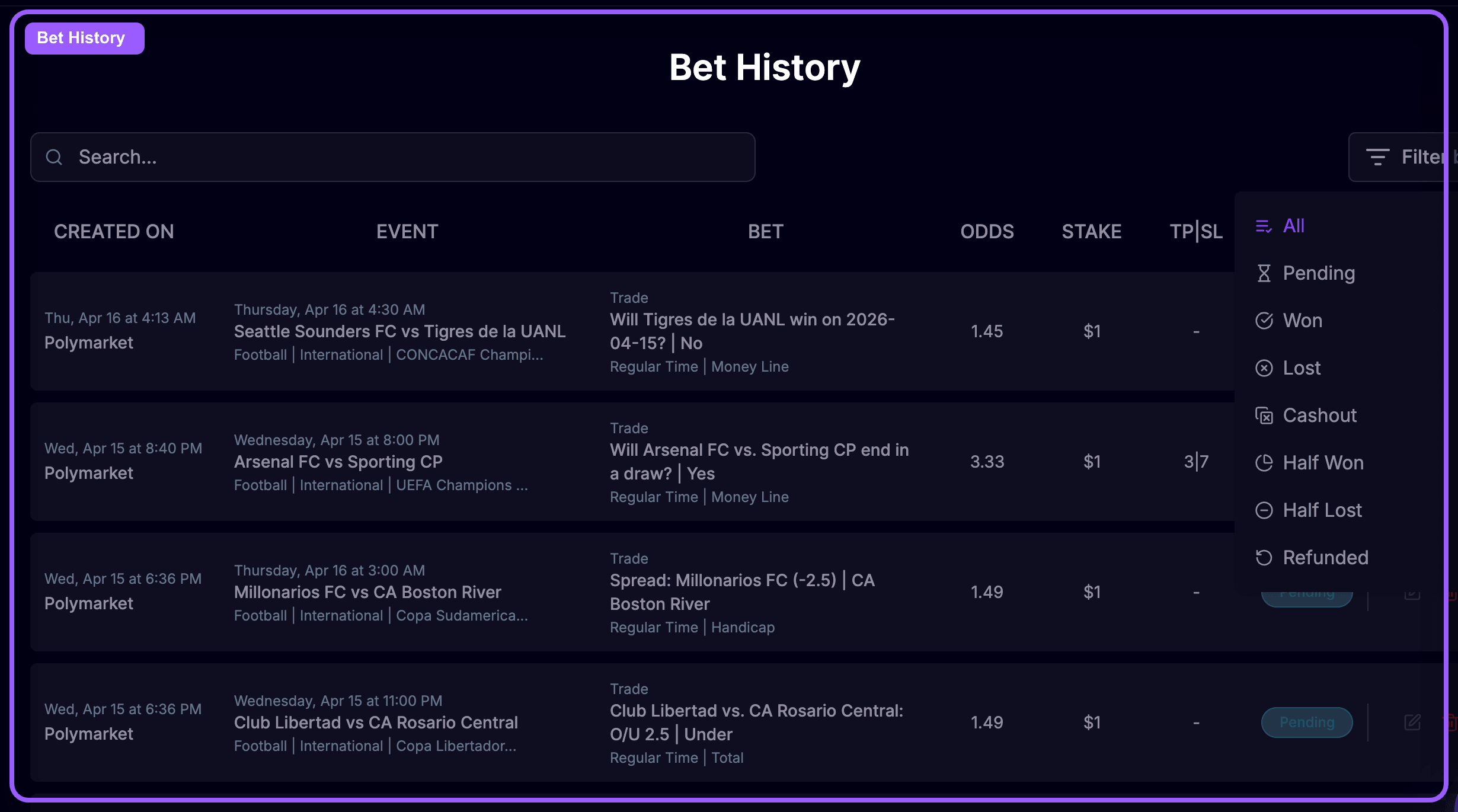Select the hourglass Pending filter icon

pyautogui.click(x=1265, y=273)
